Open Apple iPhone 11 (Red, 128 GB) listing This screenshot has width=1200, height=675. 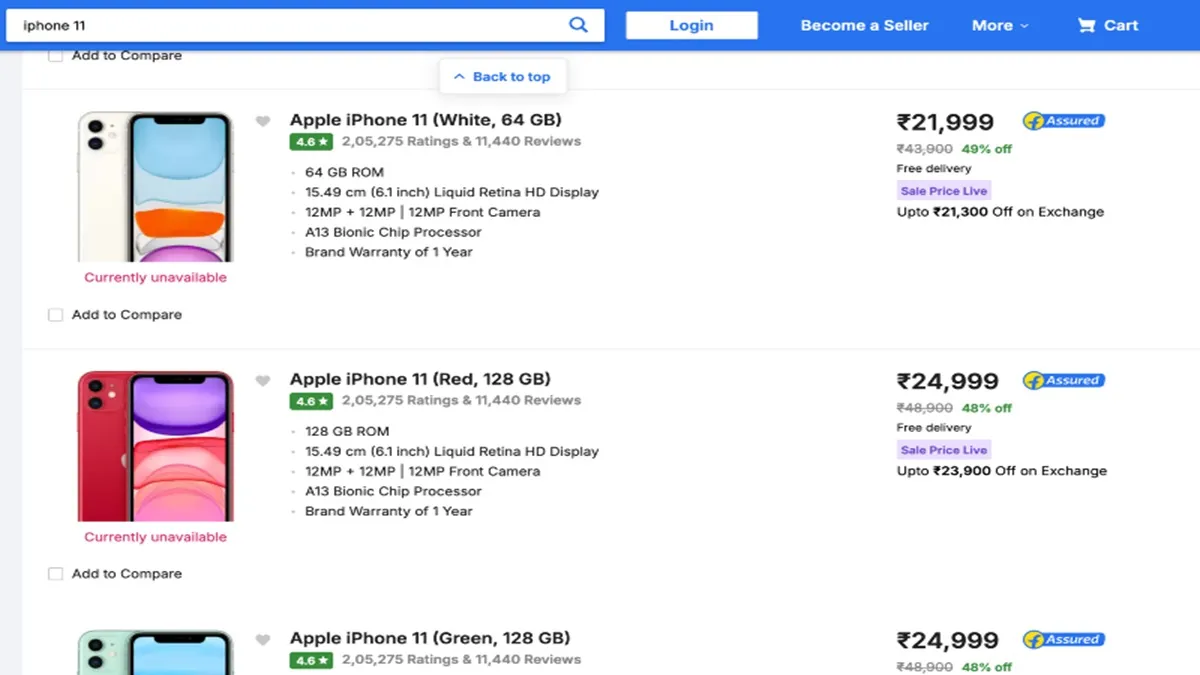[420, 379]
